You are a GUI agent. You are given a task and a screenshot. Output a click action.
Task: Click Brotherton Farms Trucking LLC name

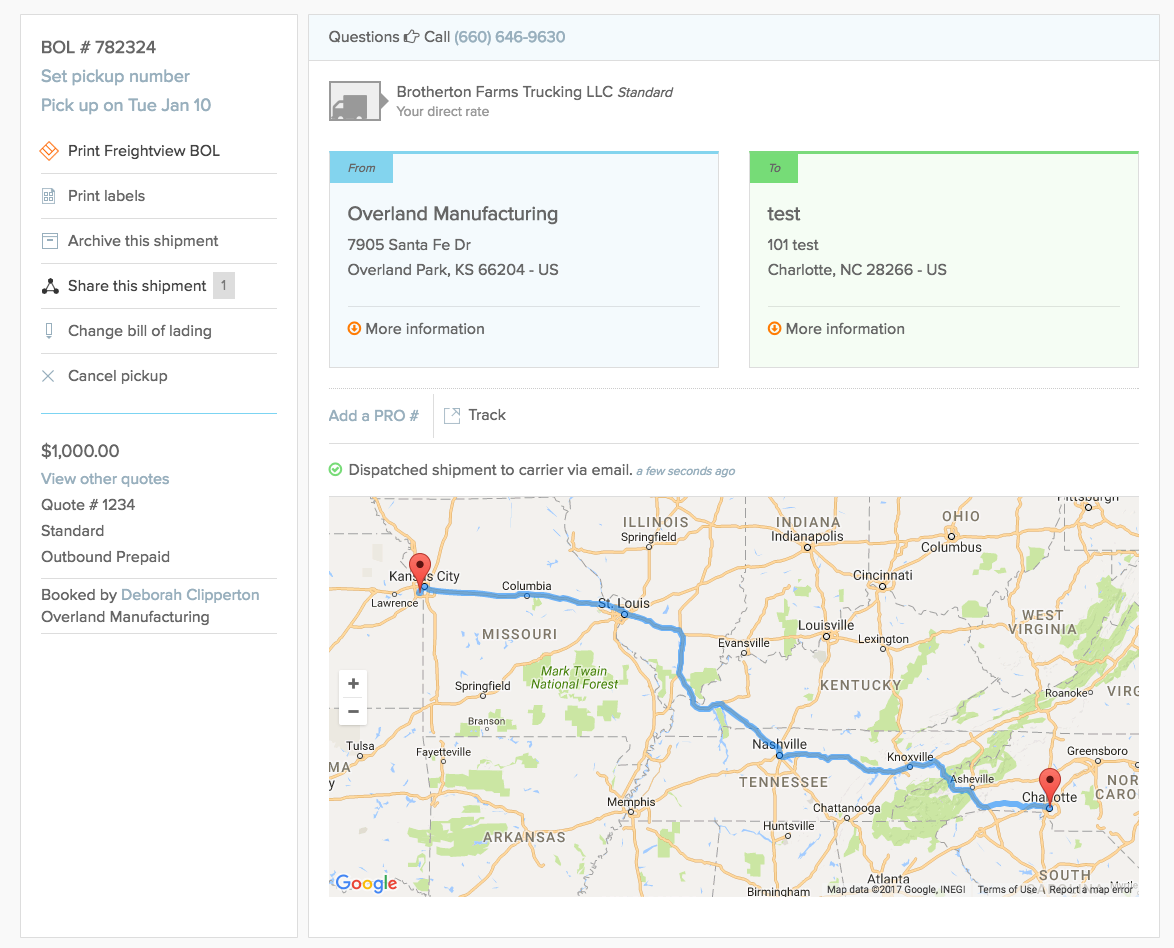point(505,92)
